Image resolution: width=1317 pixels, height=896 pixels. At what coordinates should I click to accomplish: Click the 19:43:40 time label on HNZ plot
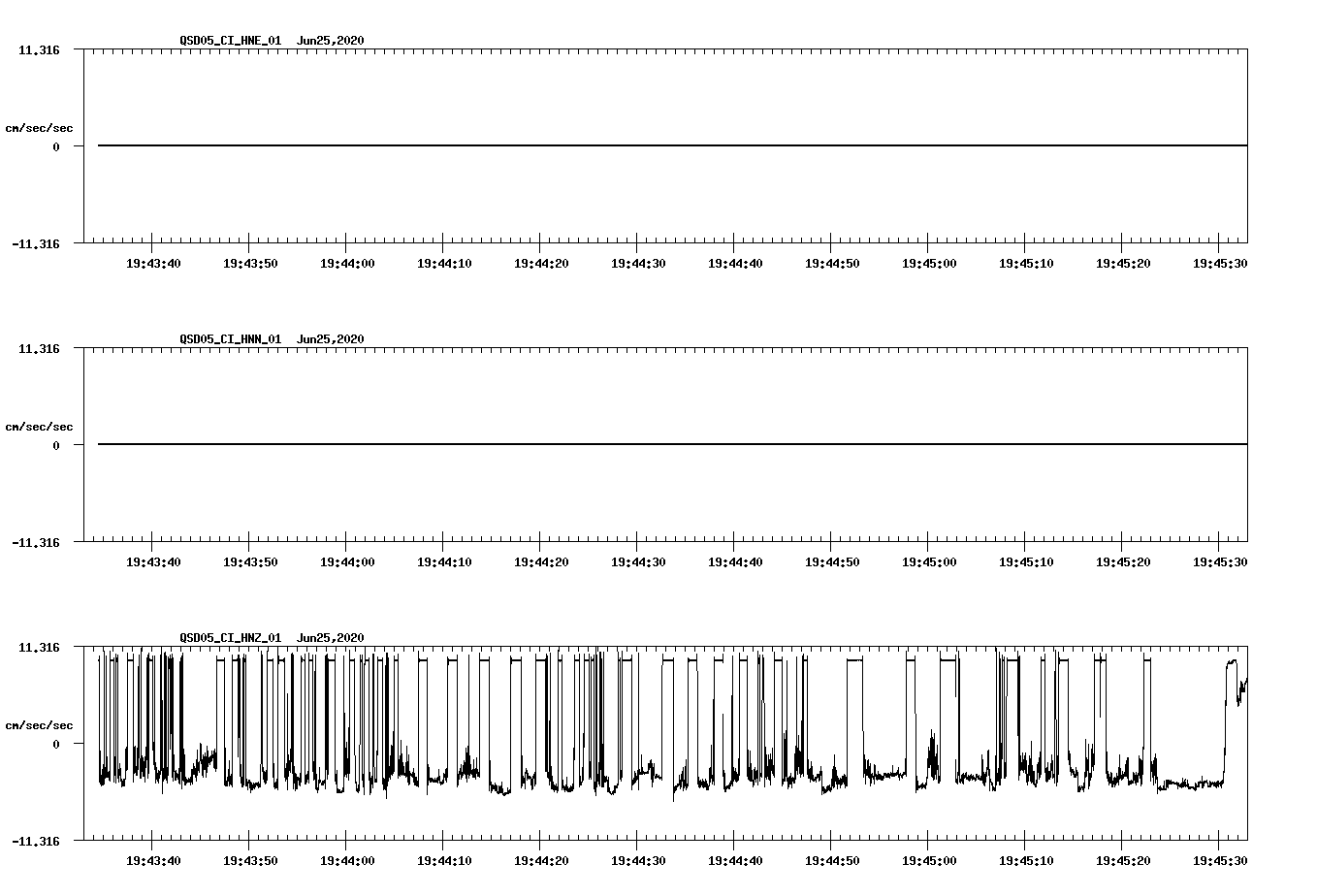tap(153, 860)
